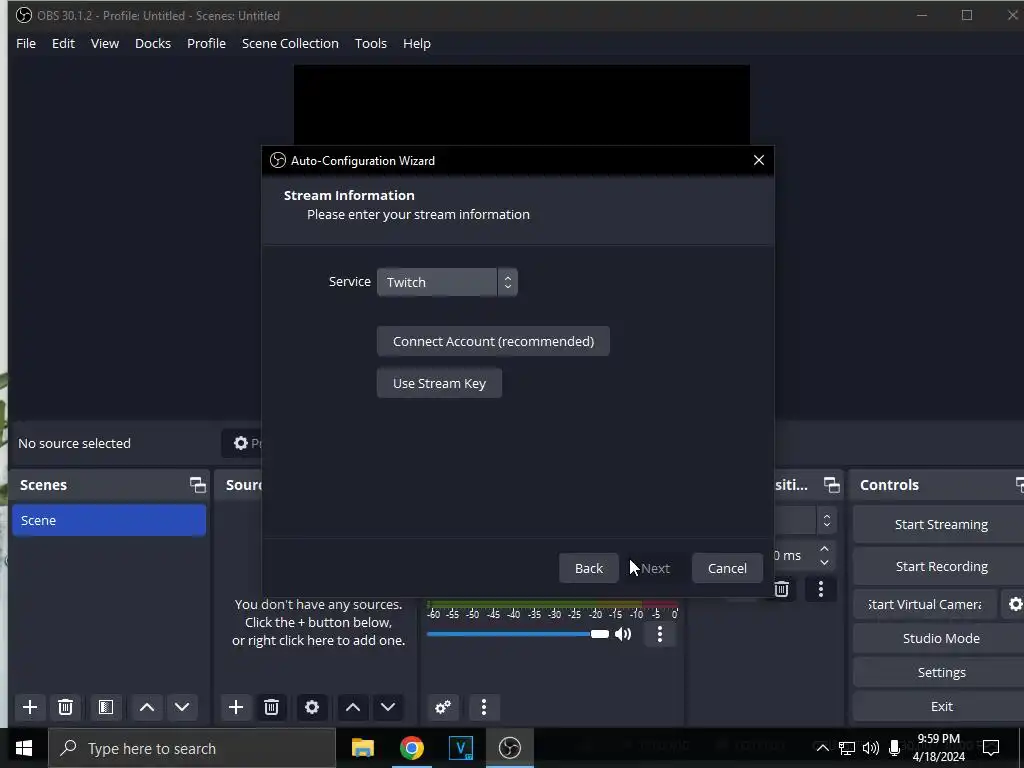Open the Help menu
This screenshot has width=1024, height=768.
(417, 43)
